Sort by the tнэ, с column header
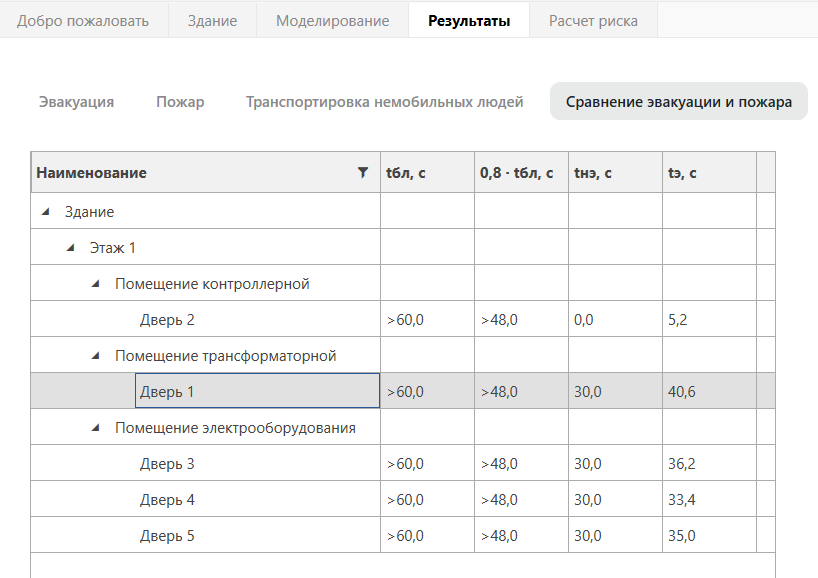The height and width of the screenshot is (578, 818). tap(615, 173)
